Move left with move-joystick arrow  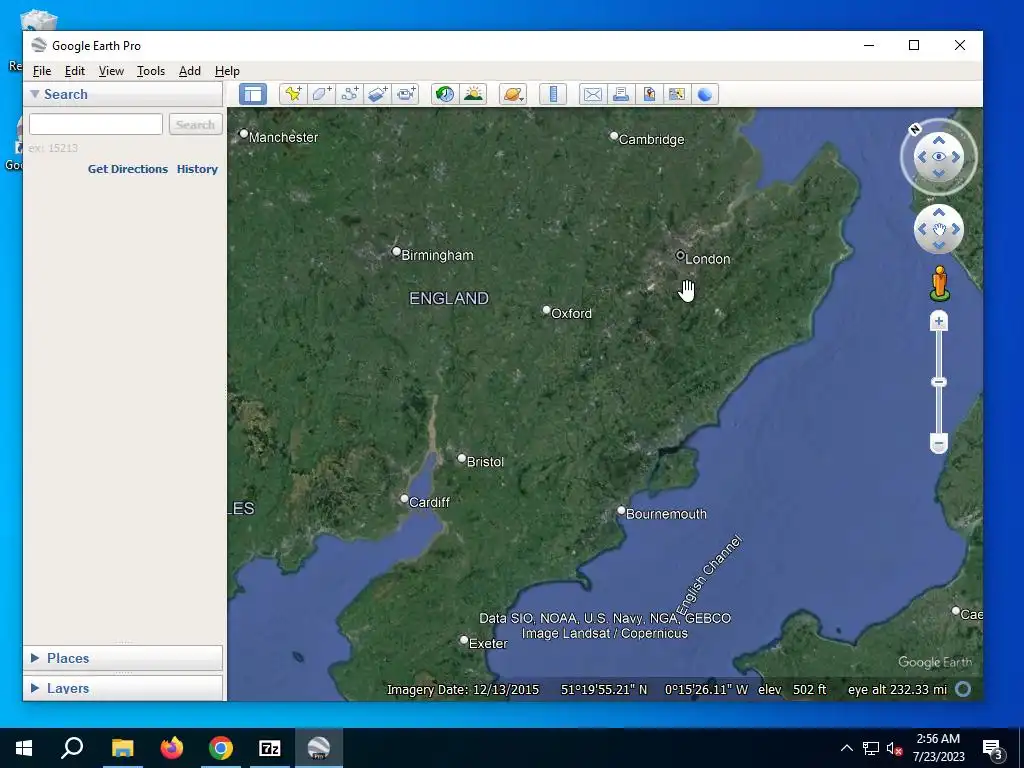[x=922, y=229]
